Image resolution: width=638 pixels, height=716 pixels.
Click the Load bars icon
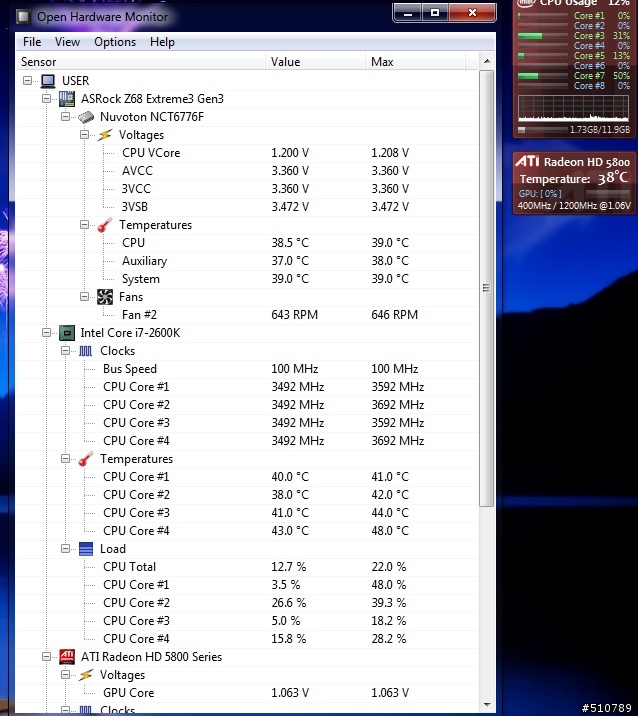tap(85, 549)
